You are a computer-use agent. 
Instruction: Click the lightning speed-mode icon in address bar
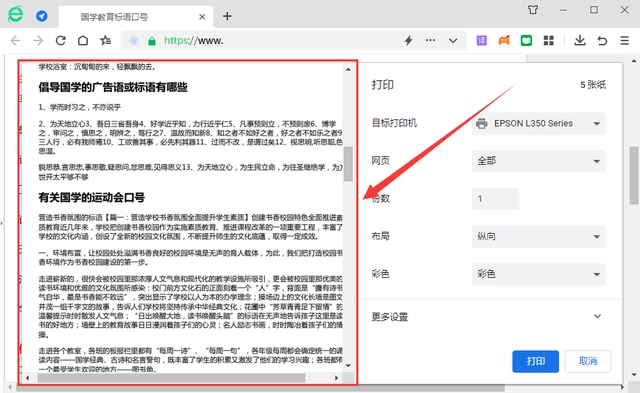(x=408, y=40)
